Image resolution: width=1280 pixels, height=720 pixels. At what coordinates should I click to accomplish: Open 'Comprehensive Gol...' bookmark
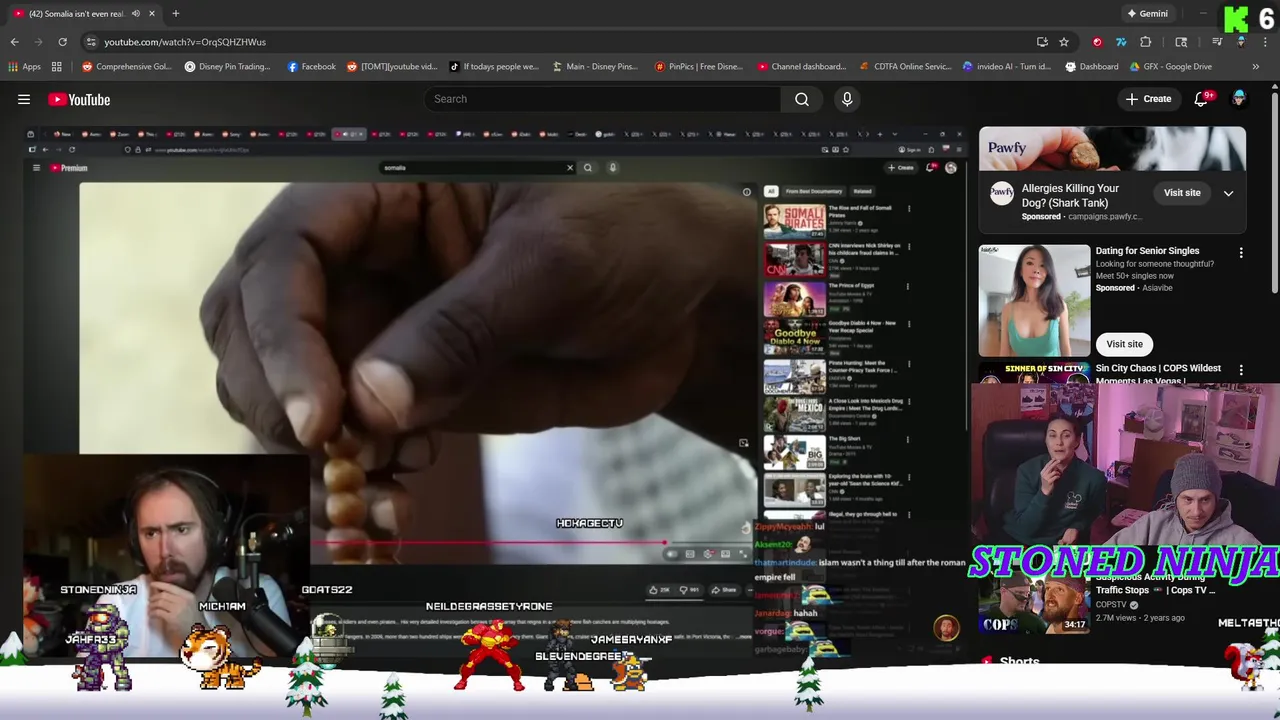127,67
